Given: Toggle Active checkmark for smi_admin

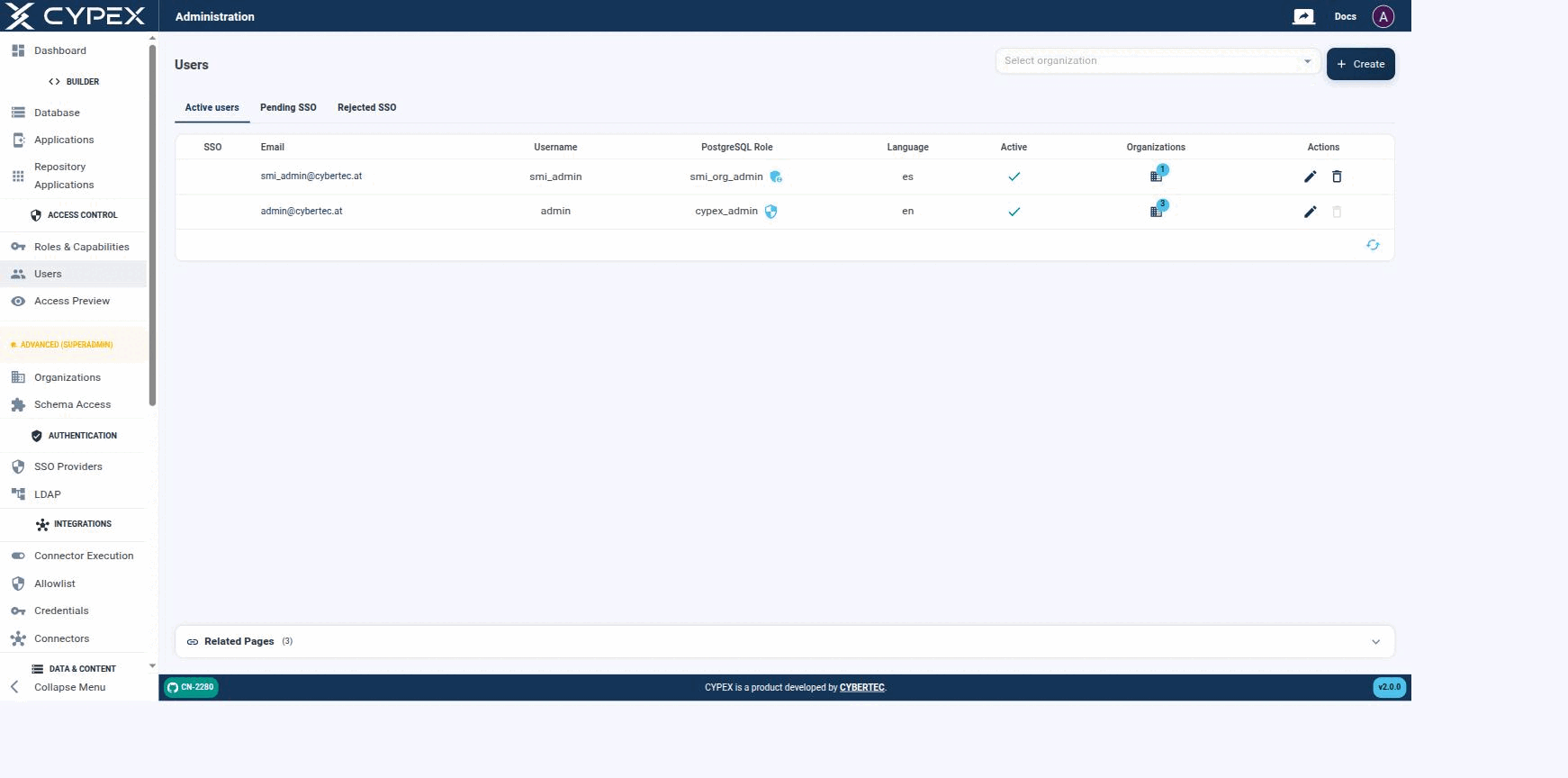Looking at the screenshot, I should (x=1014, y=176).
